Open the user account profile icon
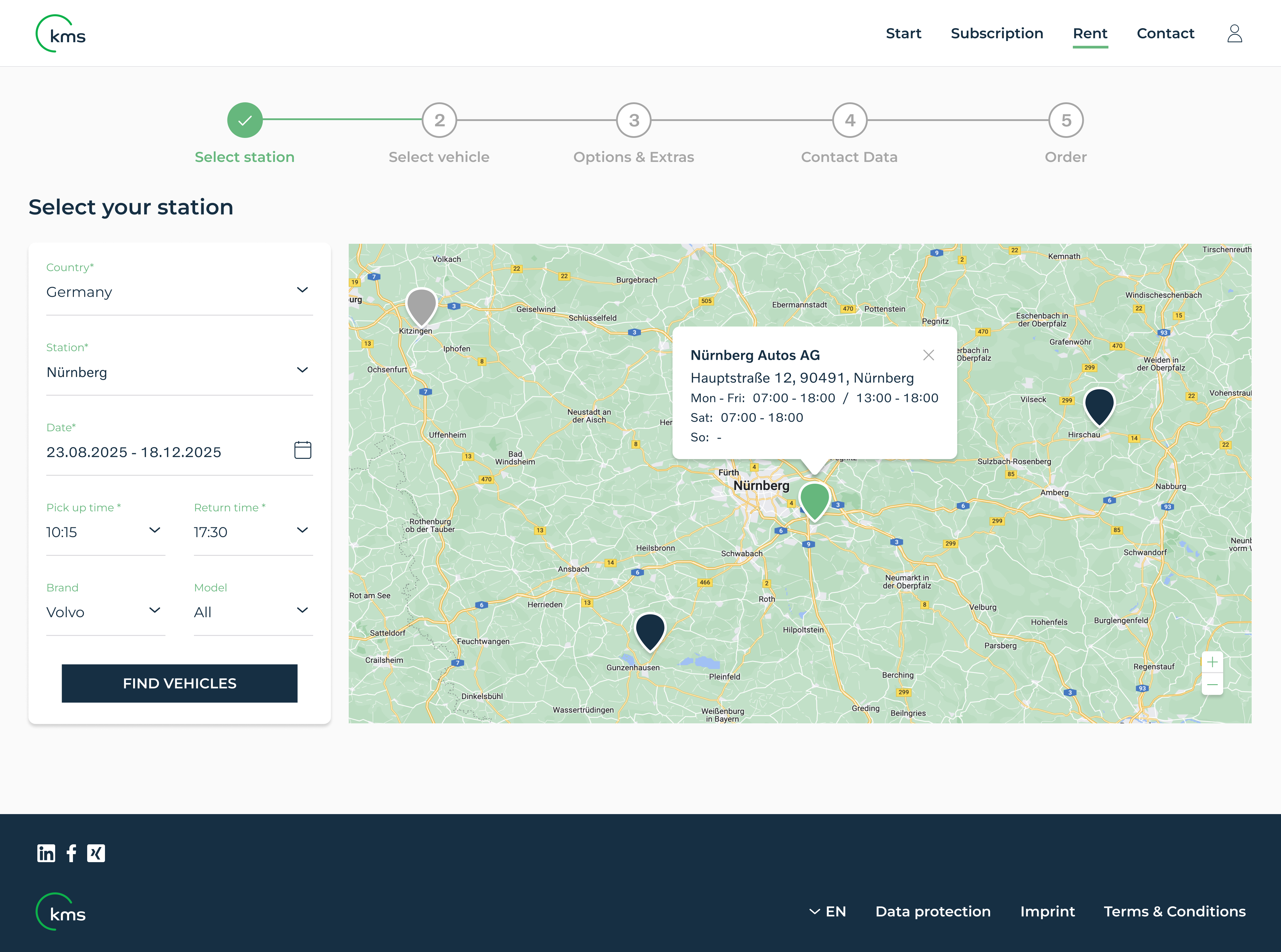Viewport: 1281px width, 952px height. tap(1234, 34)
